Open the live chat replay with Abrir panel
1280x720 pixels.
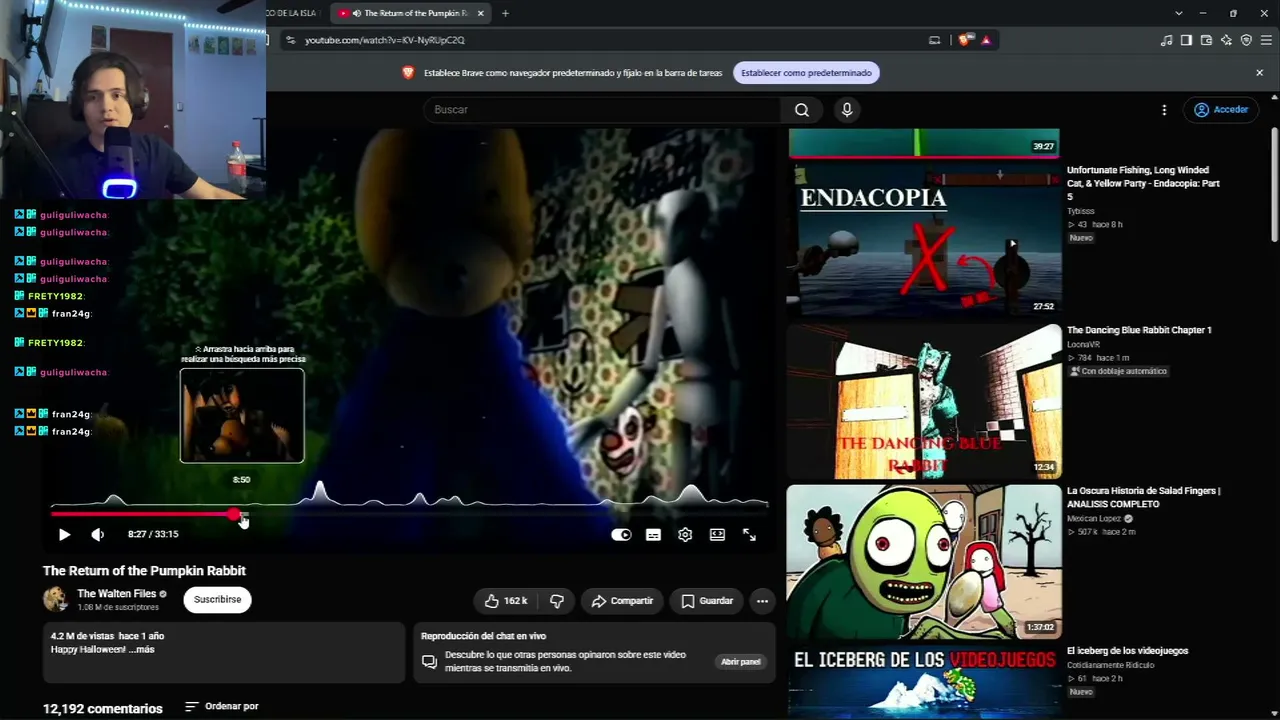point(741,662)
